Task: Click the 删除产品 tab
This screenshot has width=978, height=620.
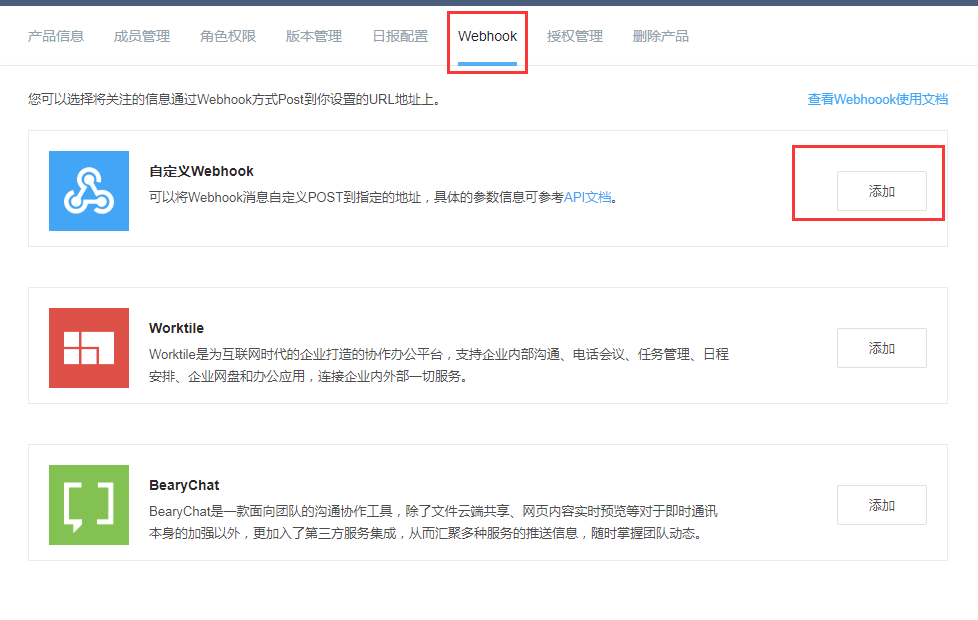Action: point(661,35)
